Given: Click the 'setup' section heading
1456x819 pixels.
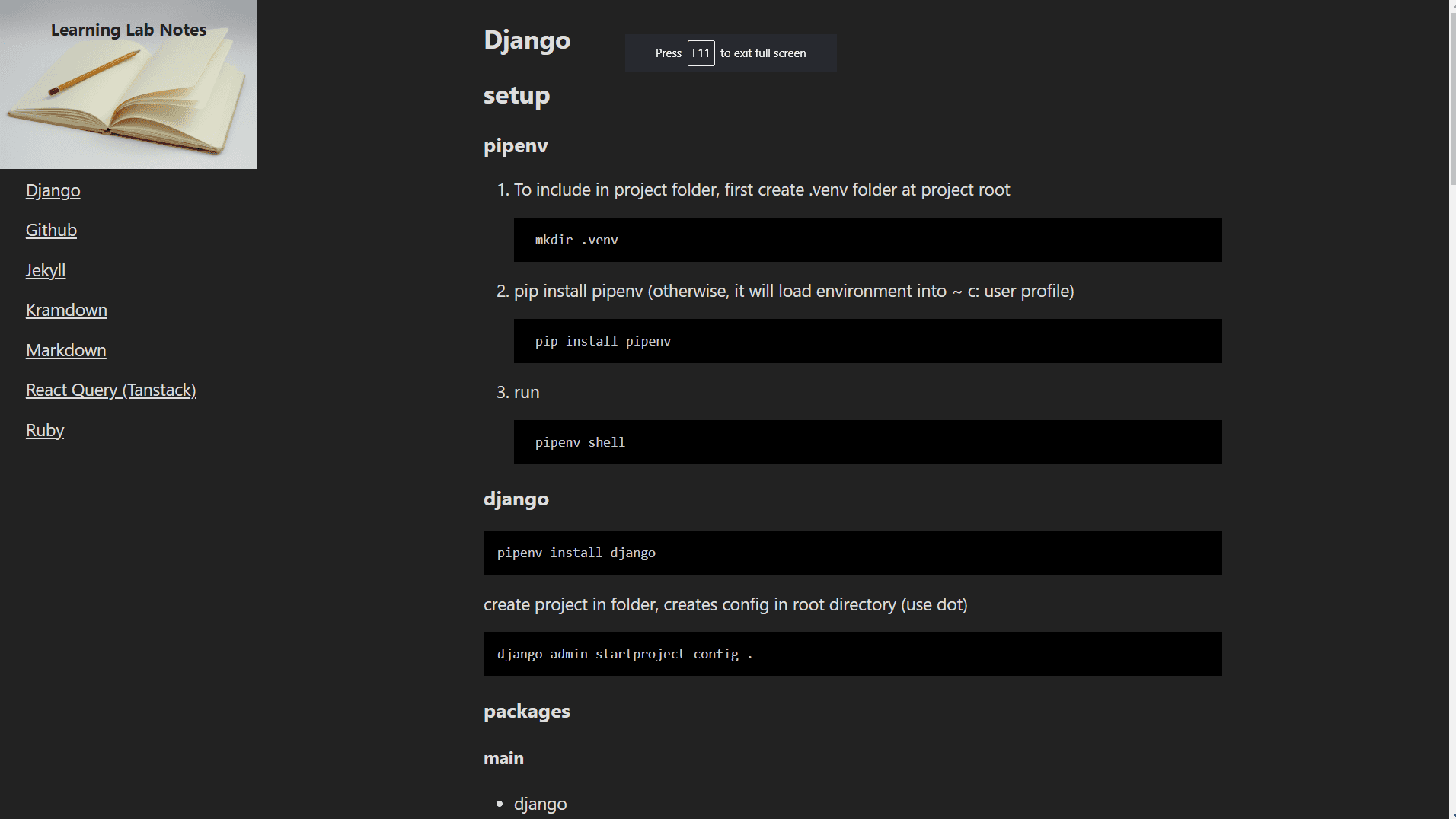Looking at the screenshot, I should pyautogui.click(x=516, y=95).
